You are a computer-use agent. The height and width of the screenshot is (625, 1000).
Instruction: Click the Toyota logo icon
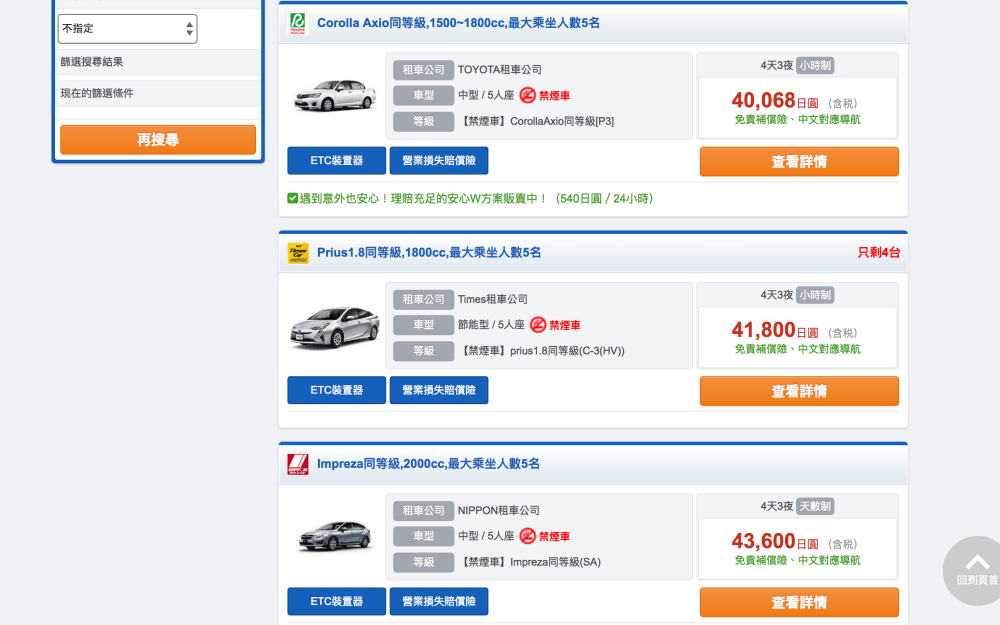(298, 23)
